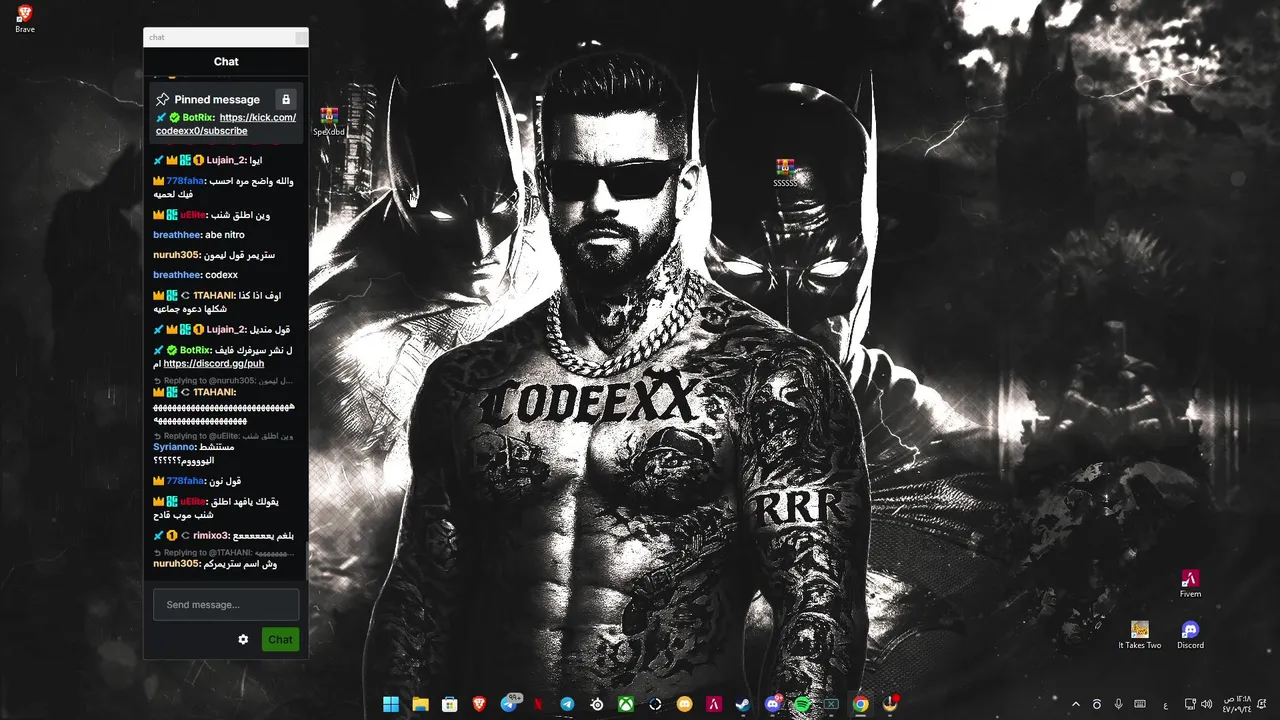
Task: Open chat settings gear icon
Action: pyautogui.click(x=243, y=639)
